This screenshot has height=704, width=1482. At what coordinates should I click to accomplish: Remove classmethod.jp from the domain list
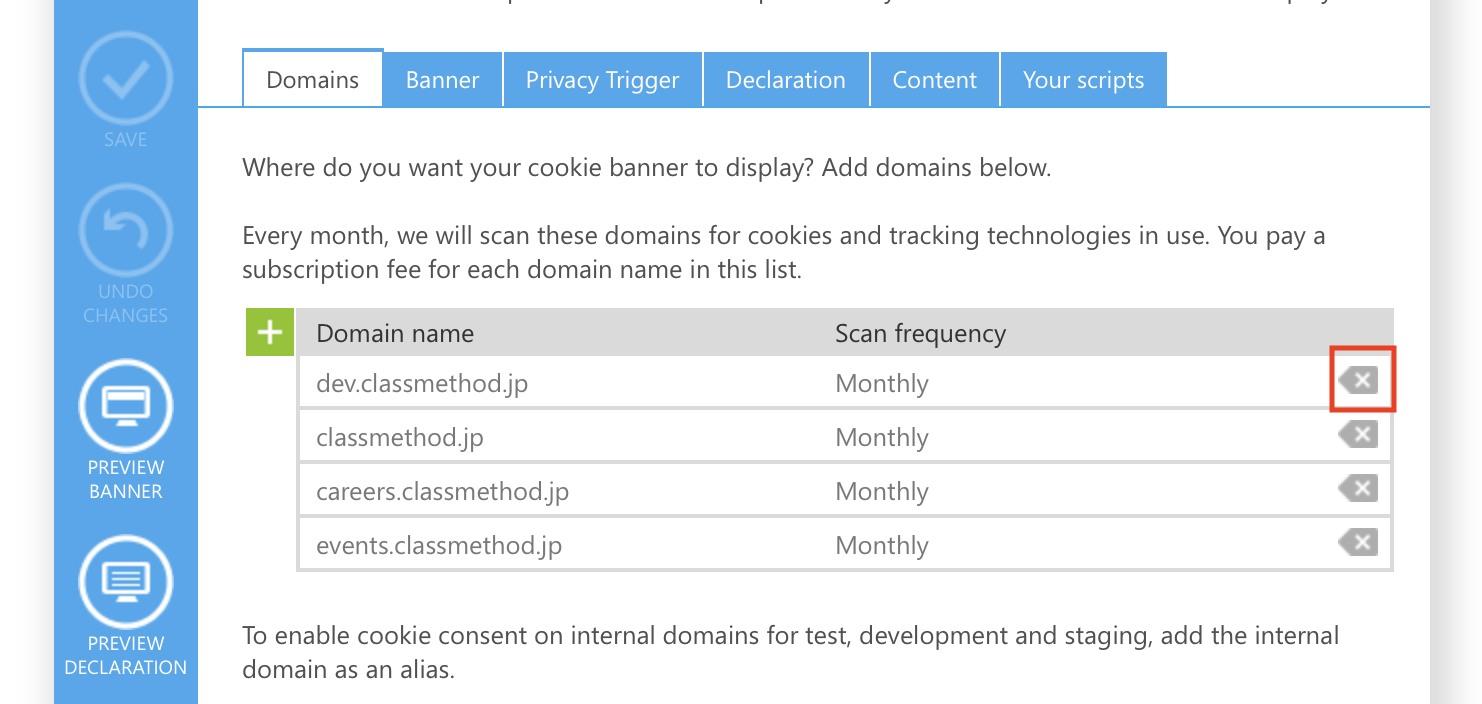[1358, 434]
